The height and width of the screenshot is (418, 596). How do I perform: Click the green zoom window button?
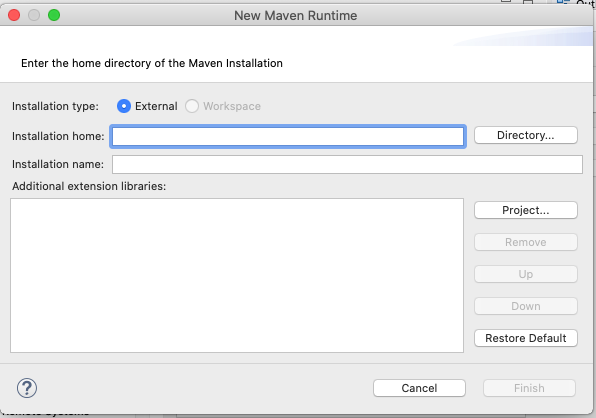click(54, 15)
